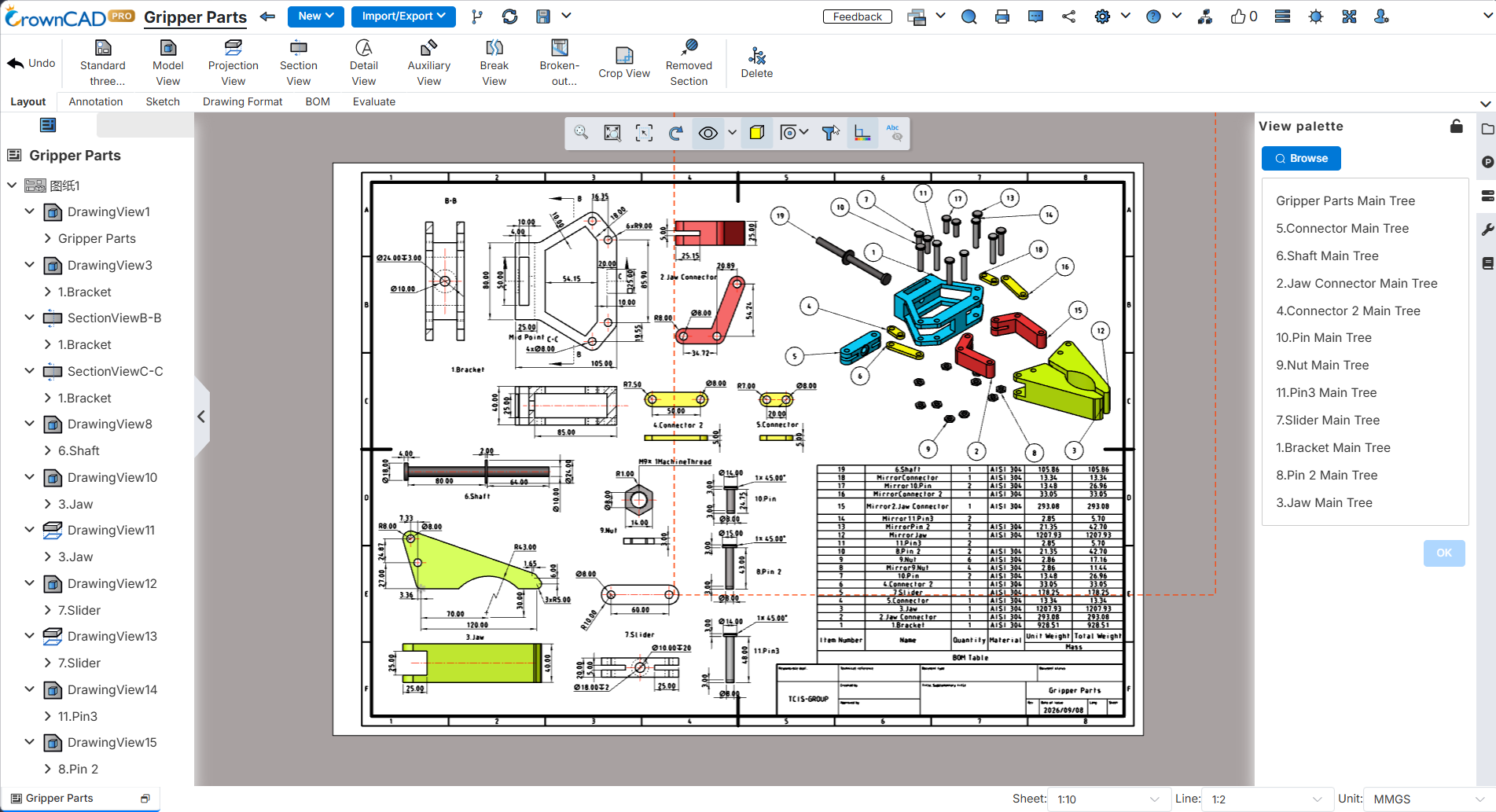Click the zoom-to-selection box icon
Screen dimensions: 1496x812
click(x=644, y=133)
